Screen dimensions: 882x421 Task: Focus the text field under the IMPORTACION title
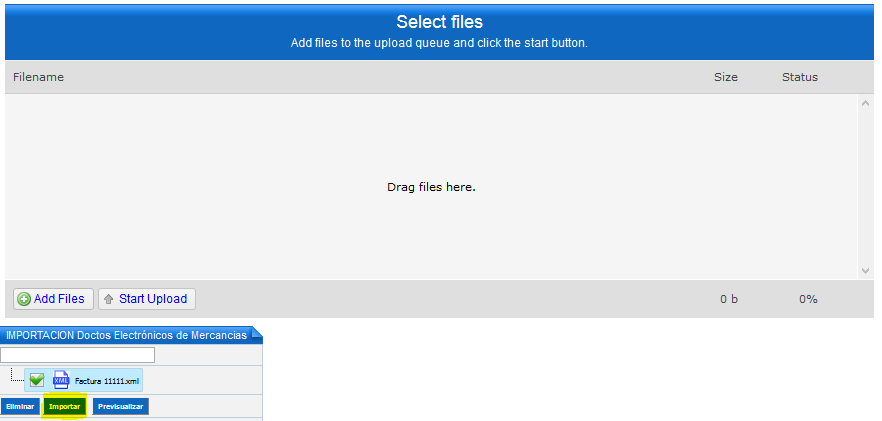click(x=78, y=355)
